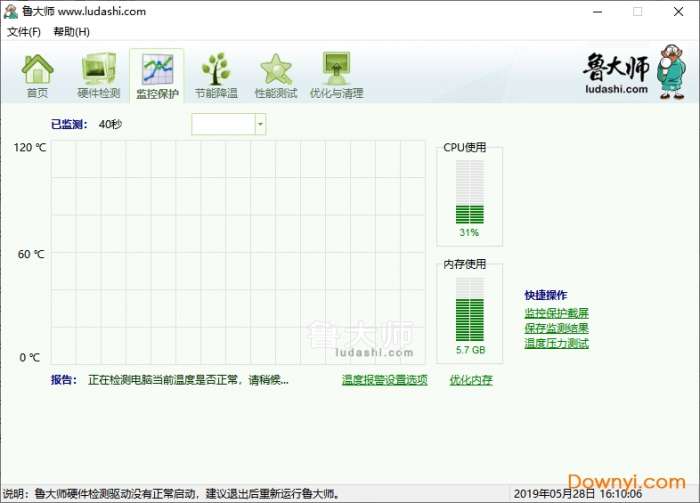
Task: Open the 帮助(H) menu
Action: tap(71, 32)
